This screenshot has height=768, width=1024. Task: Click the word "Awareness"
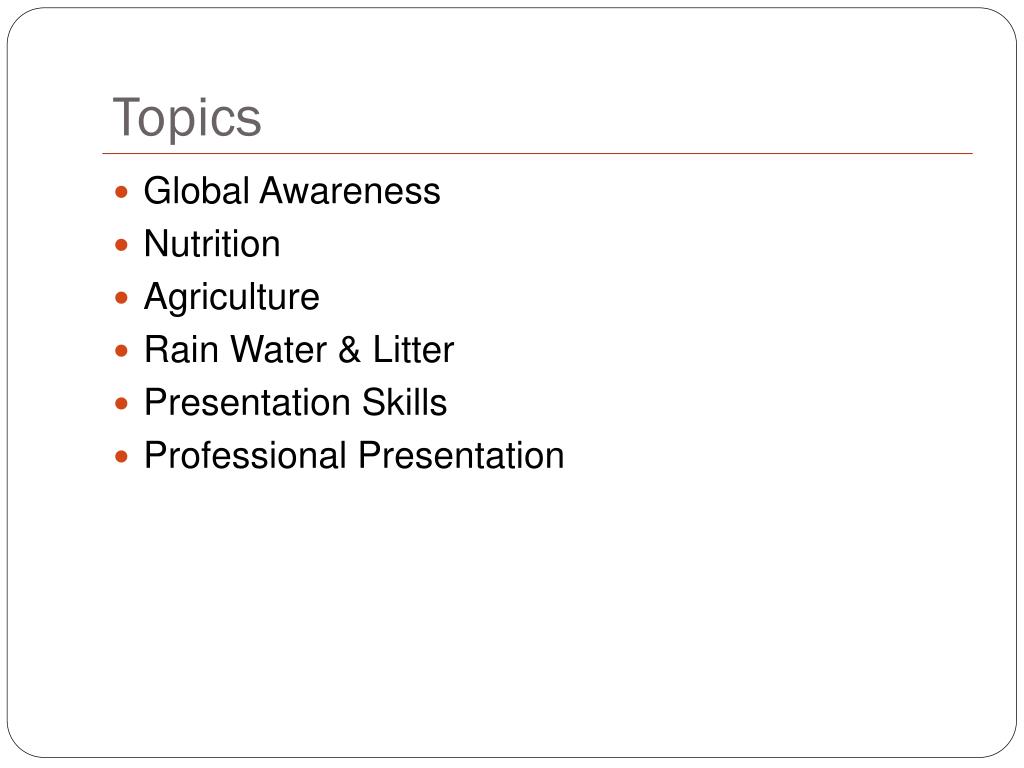pos(350,191)
